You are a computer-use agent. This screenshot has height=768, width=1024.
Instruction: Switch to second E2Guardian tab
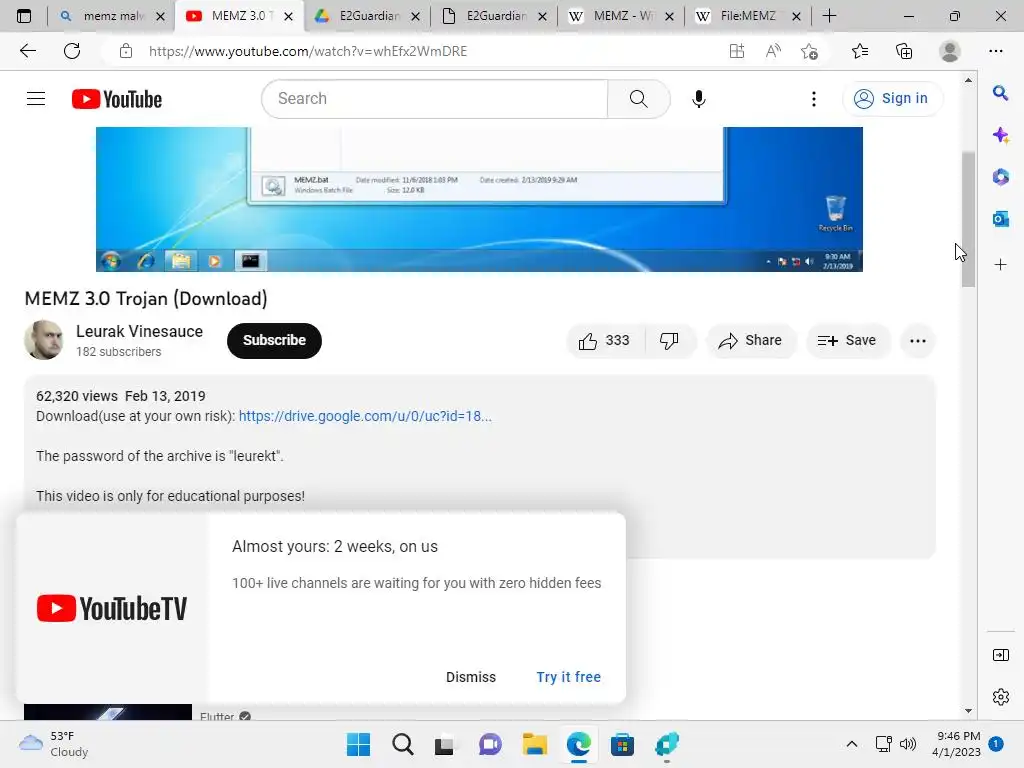tap(494, 16)
